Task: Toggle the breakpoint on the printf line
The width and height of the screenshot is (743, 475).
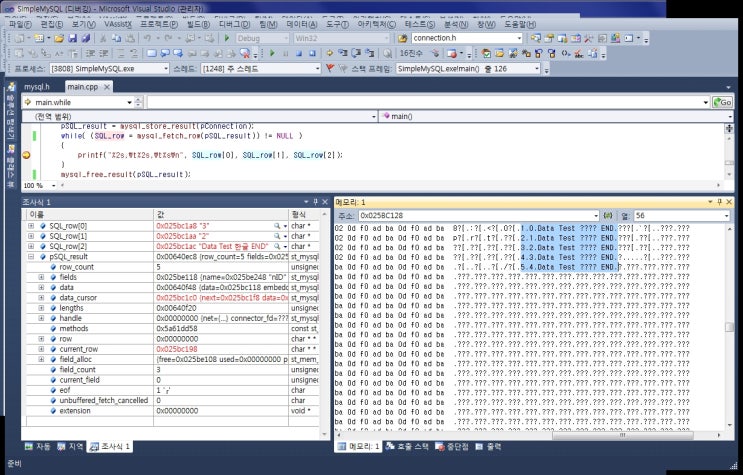Action: [x=26, y=155]
